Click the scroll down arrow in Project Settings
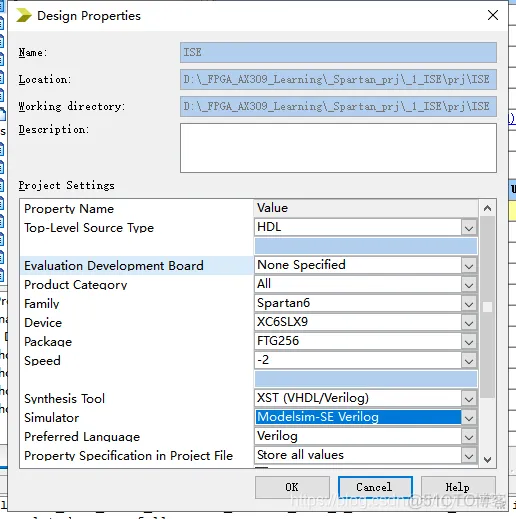 [487, 460]
